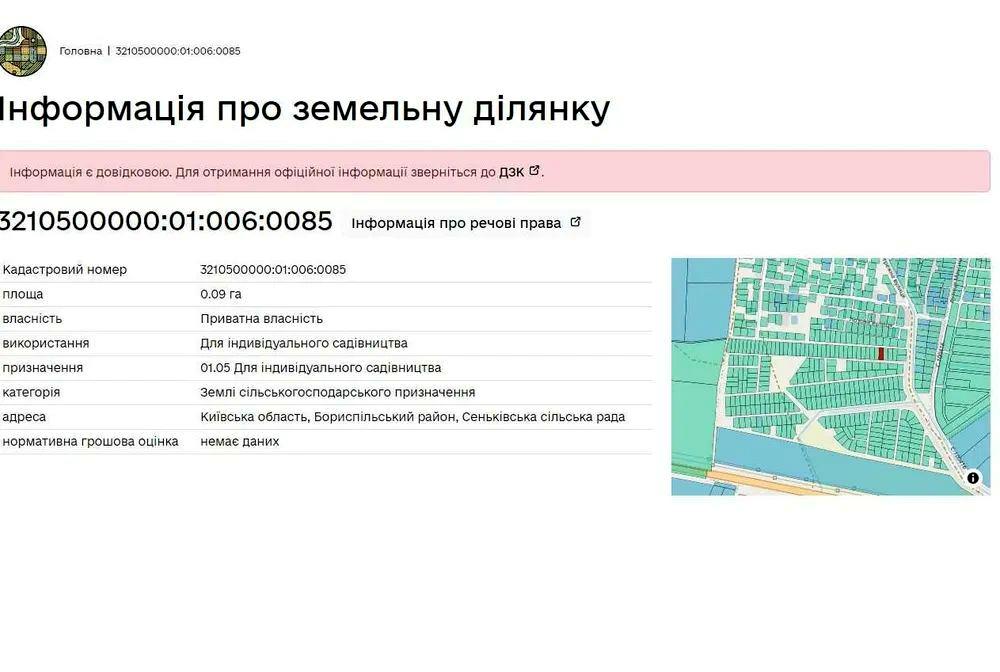Open the ДЗК link in notice
This screenshot has width=1000, height=672.
511,172
